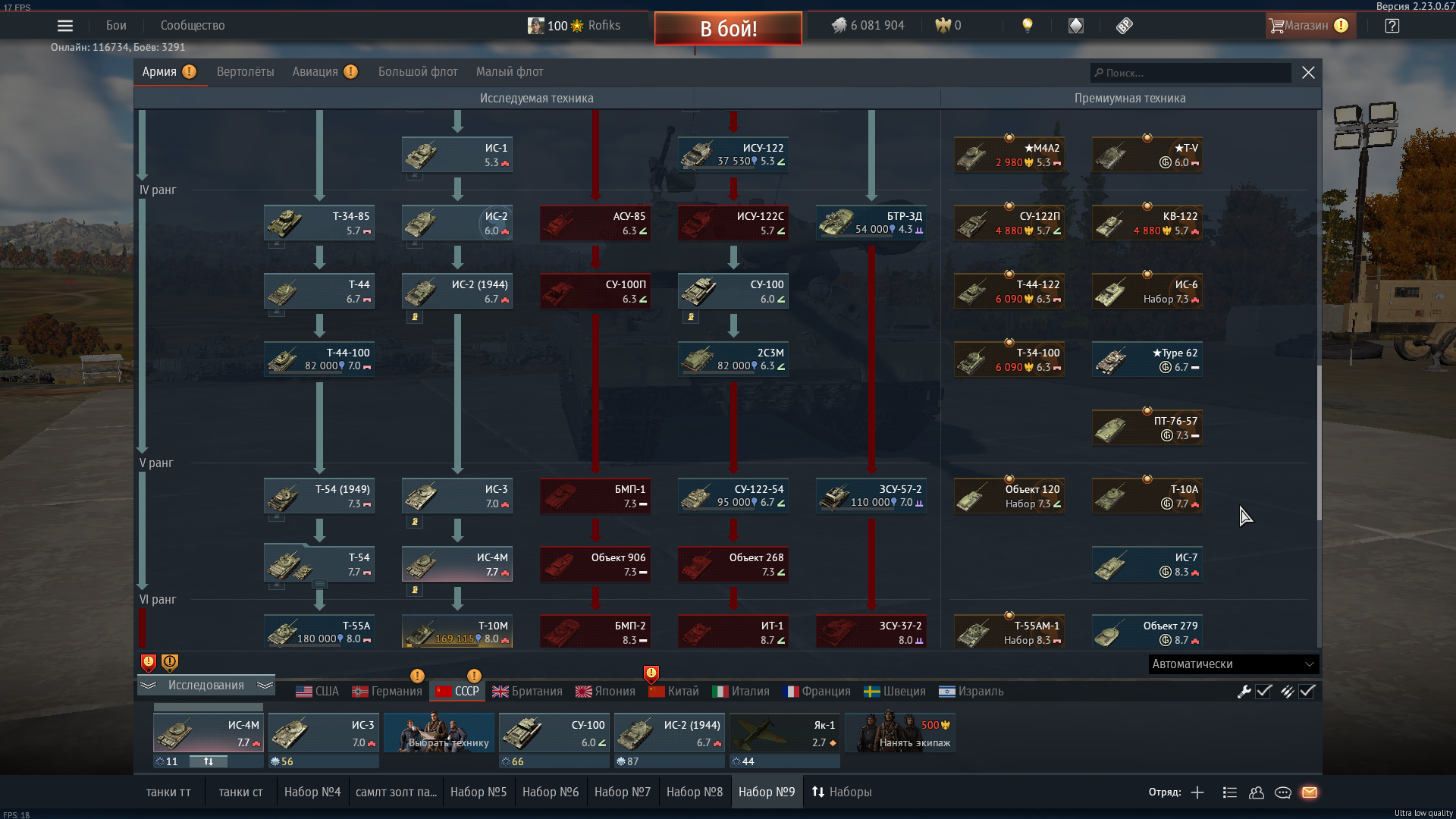This screenshot has width=1456, height=819.
Task: Switch to preset танки тт
Action: pos(168,792)
